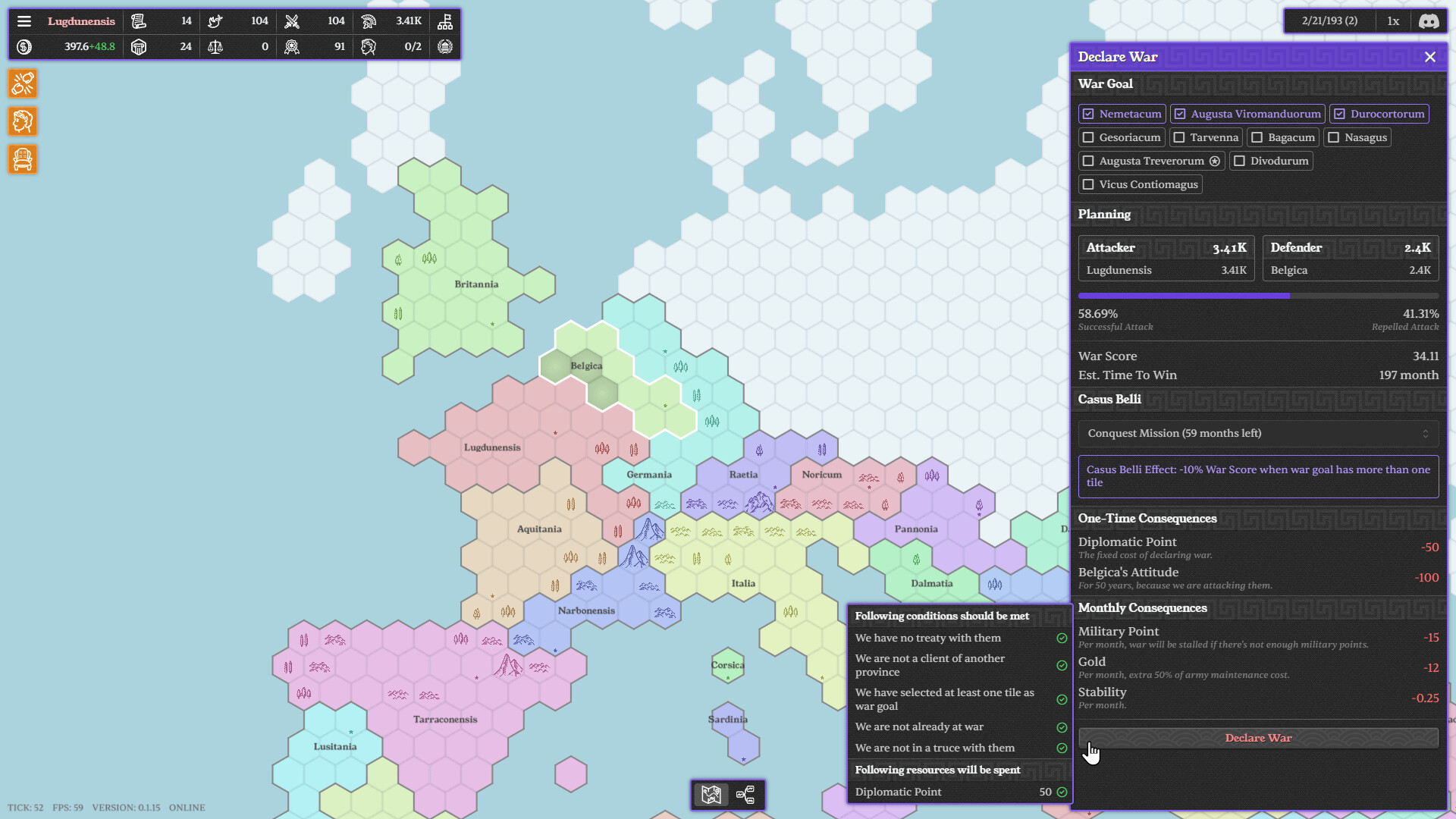This screenshot has height=819, width=1456.
Task: Open the Casus Belli Conquest Mission dropdown
Action: pyautogui.click(x=1258, y=433)
